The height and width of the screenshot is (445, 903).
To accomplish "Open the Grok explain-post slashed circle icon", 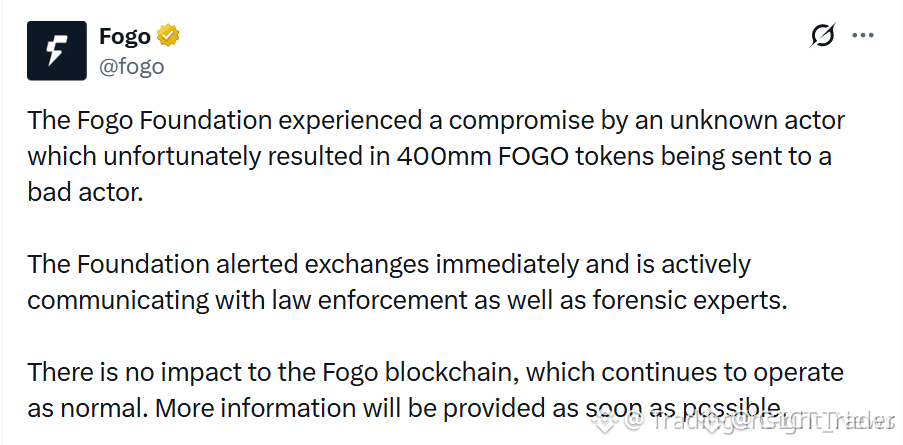I will click(x=822, y=36).
